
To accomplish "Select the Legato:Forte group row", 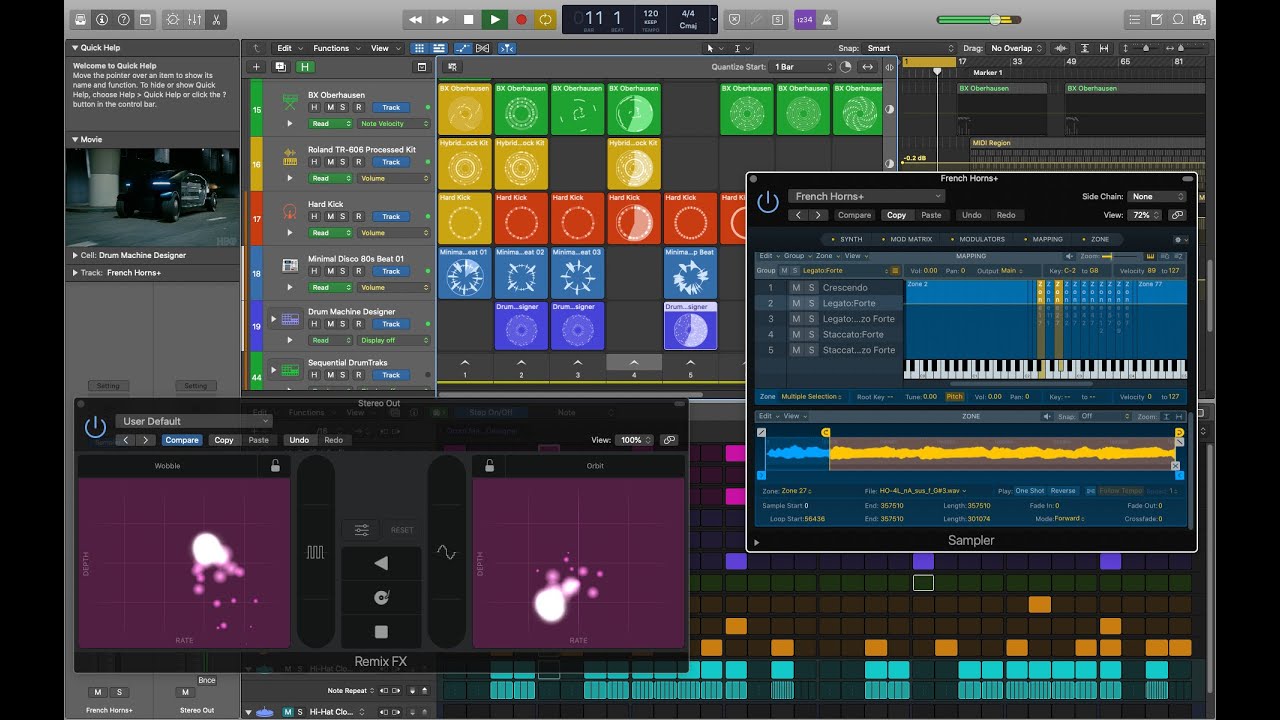I will 829,303.
